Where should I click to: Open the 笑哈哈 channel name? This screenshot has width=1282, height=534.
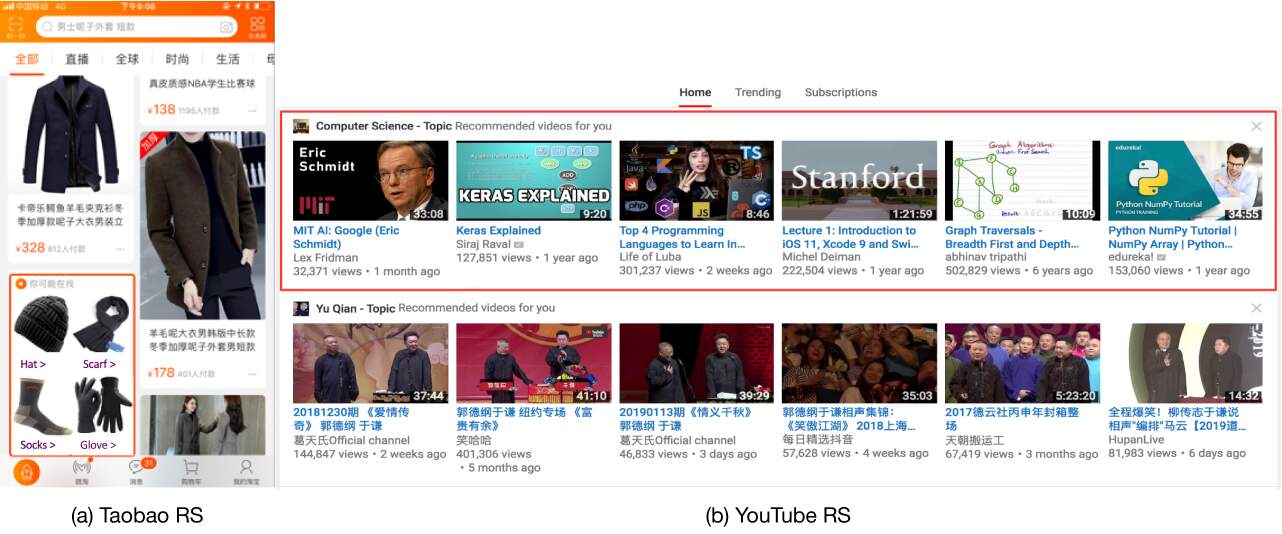pyautogui.click(x=474, y=439)
